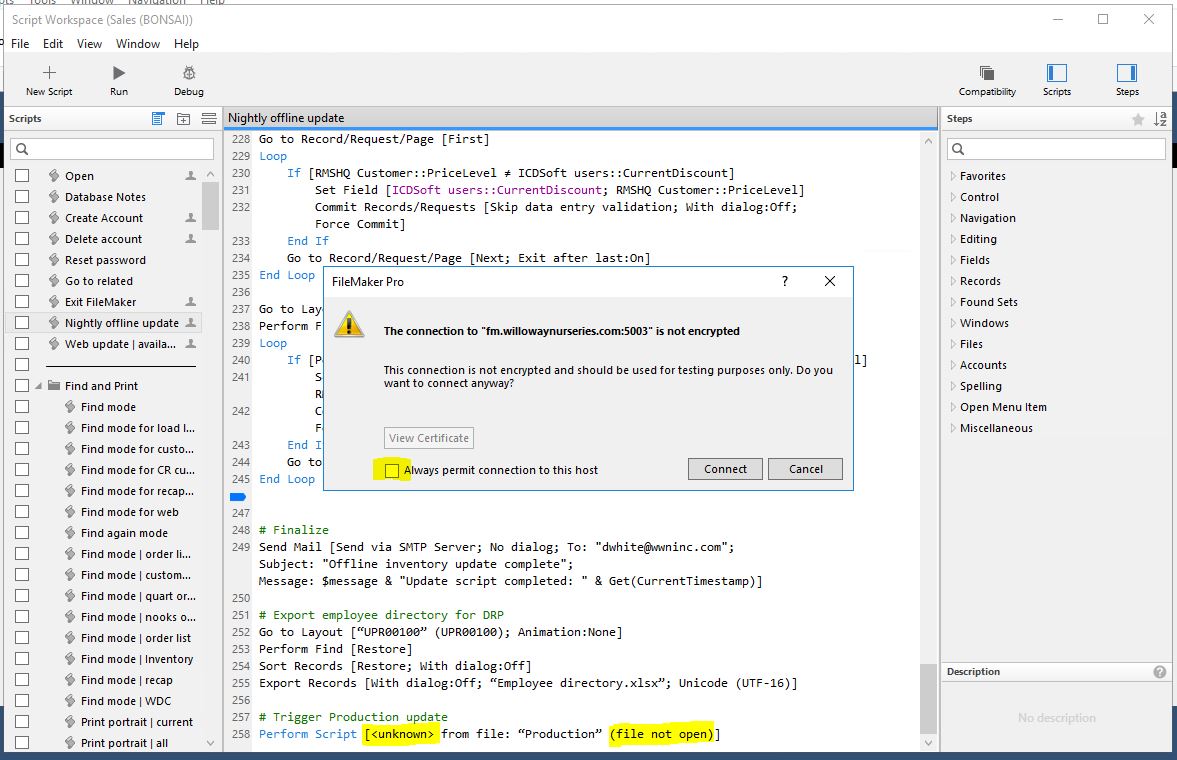Open the script Debug tool
The image size is (1177, 760).
pos(188,73)
